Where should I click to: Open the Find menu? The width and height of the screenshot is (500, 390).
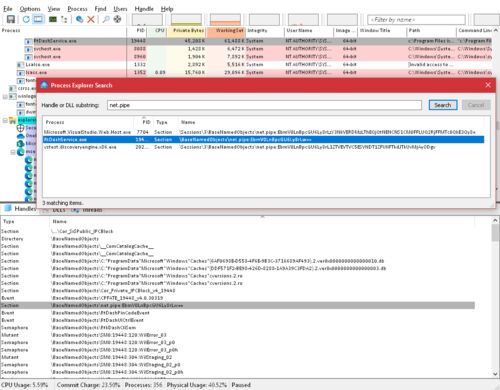(x=100, y=9)
